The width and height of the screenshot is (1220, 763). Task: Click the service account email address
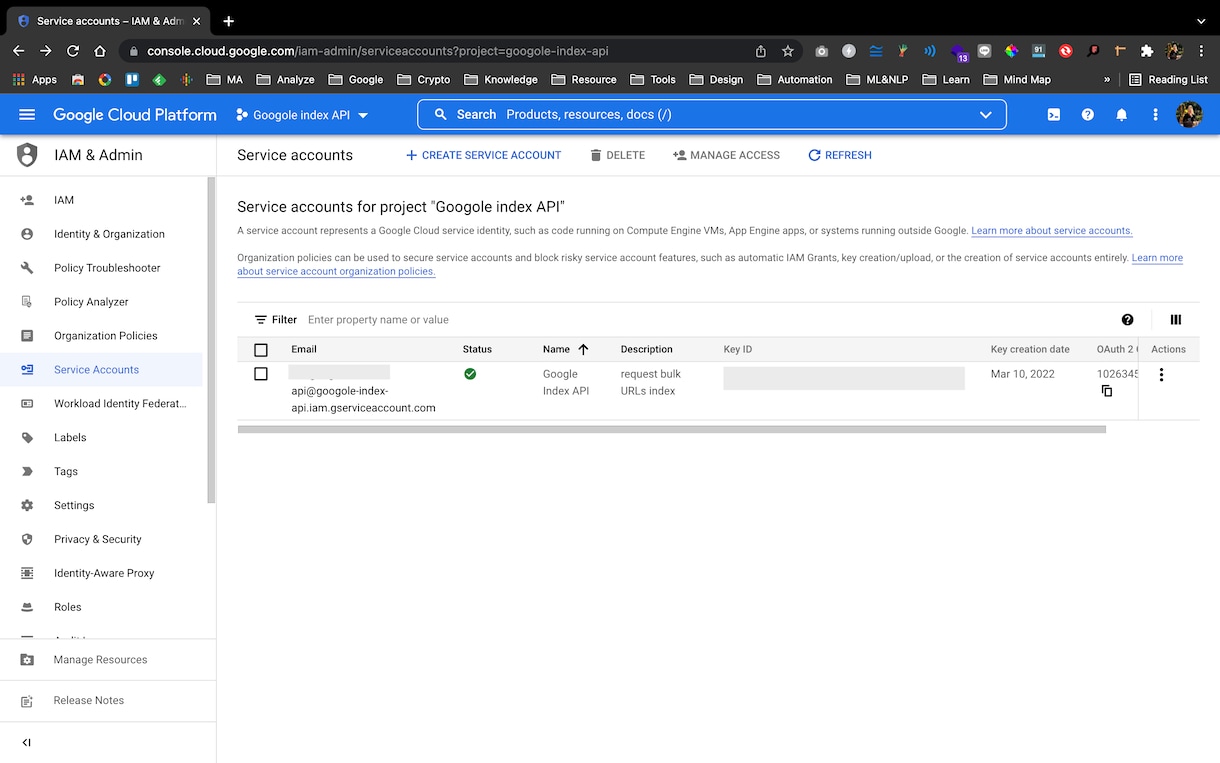363,390
